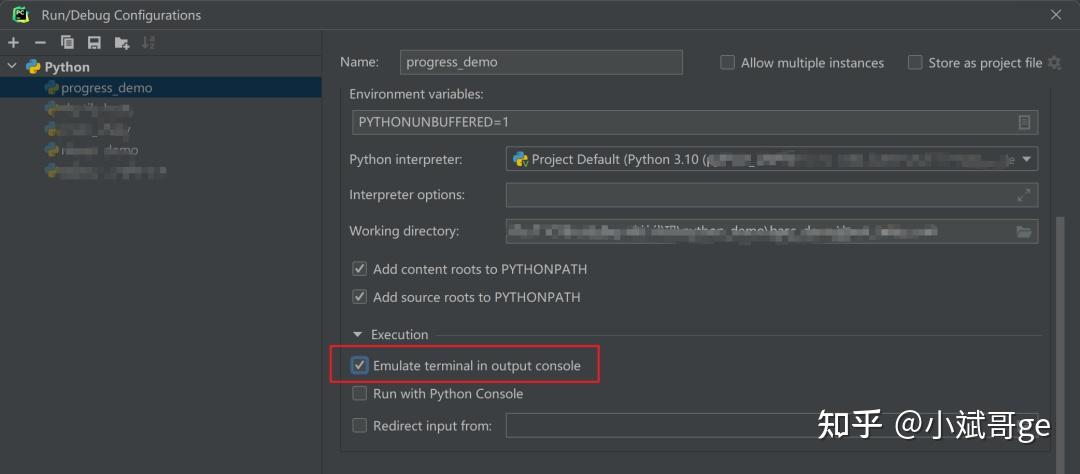Screen dimensions: 1080x474
Task: Check the Allow multiple instances box
Action: tap(728, 62)
